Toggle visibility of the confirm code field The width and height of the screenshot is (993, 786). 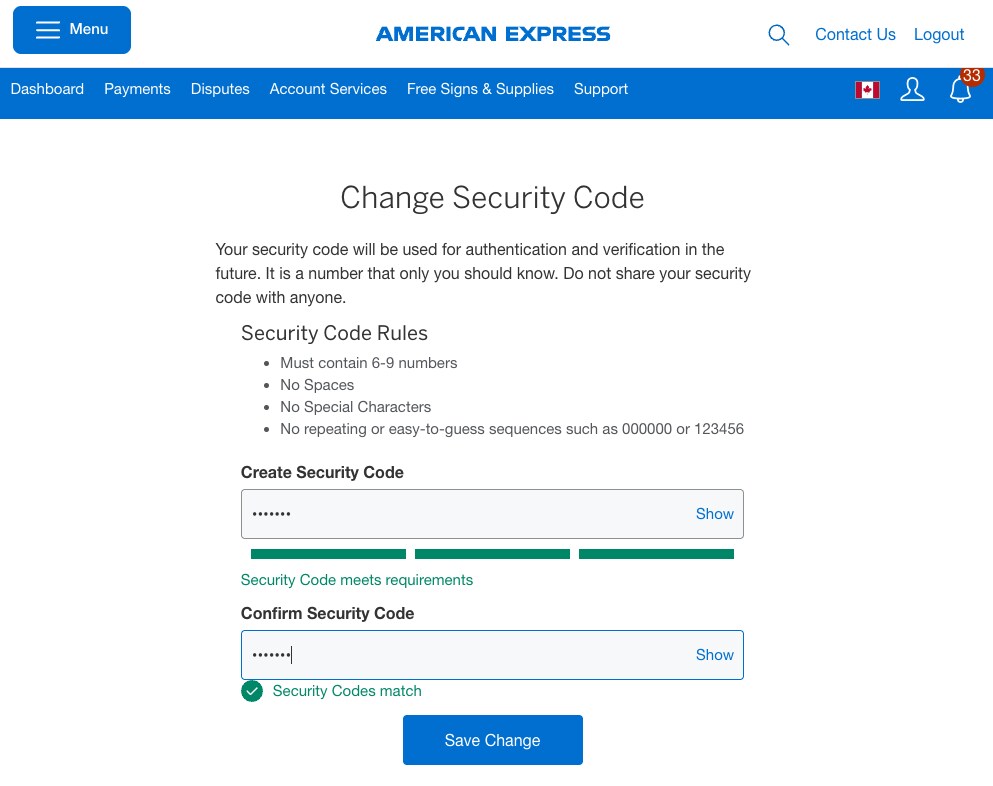(714, 654)
